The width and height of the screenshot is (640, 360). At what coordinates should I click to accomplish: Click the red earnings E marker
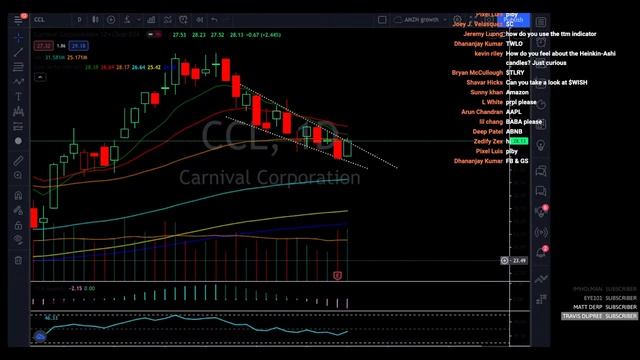tap(337, 276)
